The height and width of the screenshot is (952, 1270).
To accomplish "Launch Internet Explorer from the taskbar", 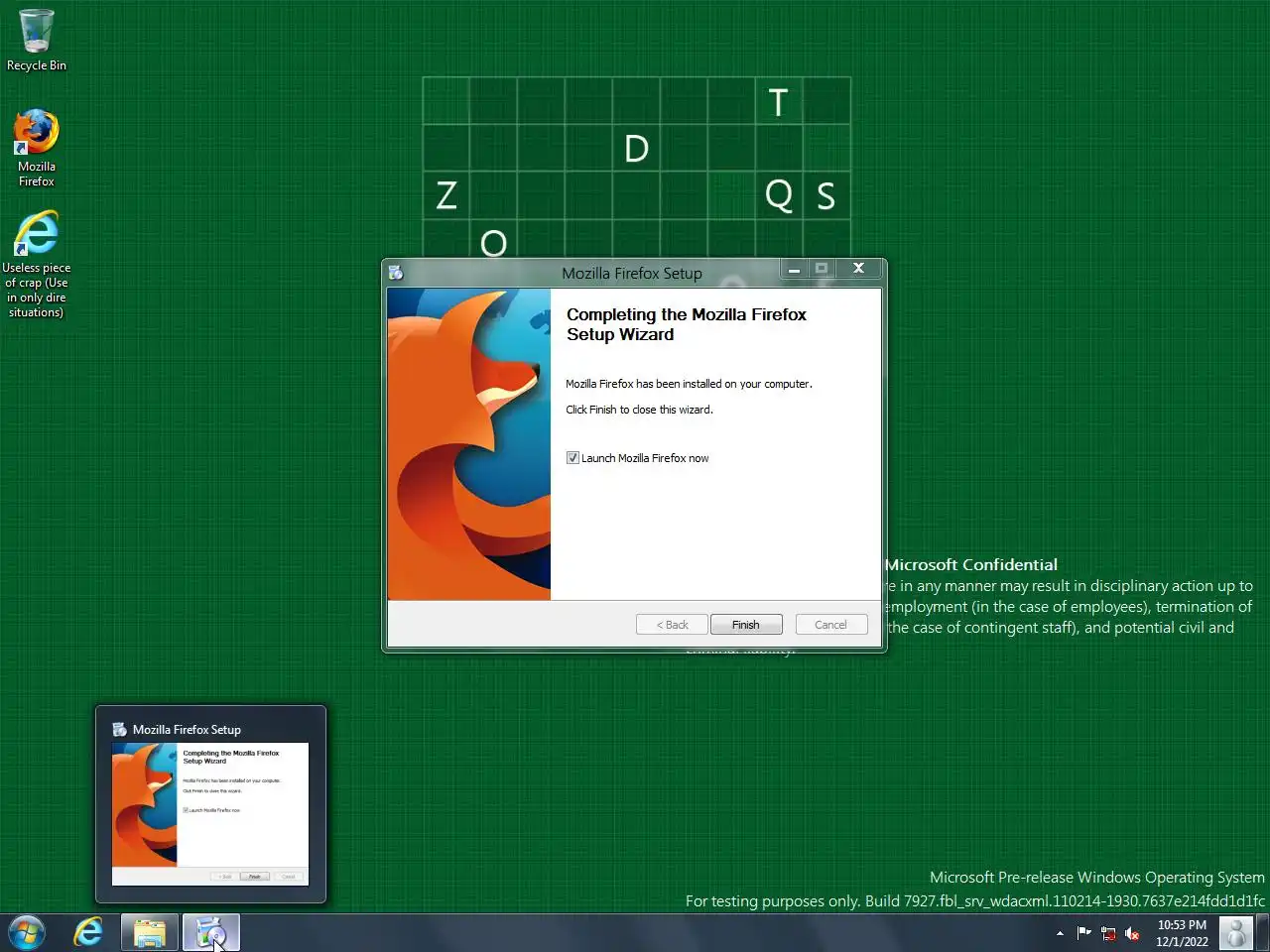I will click(x=88, y=933).
